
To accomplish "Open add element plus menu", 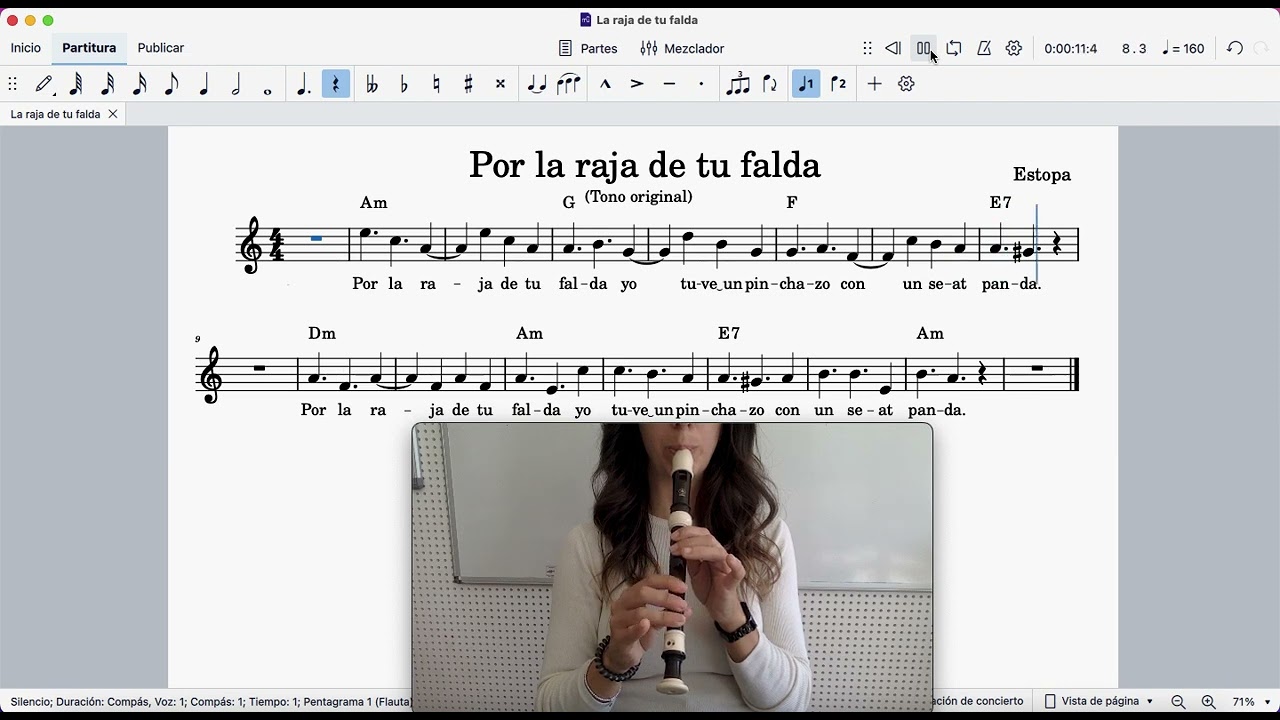I will [x=874, y=85].
